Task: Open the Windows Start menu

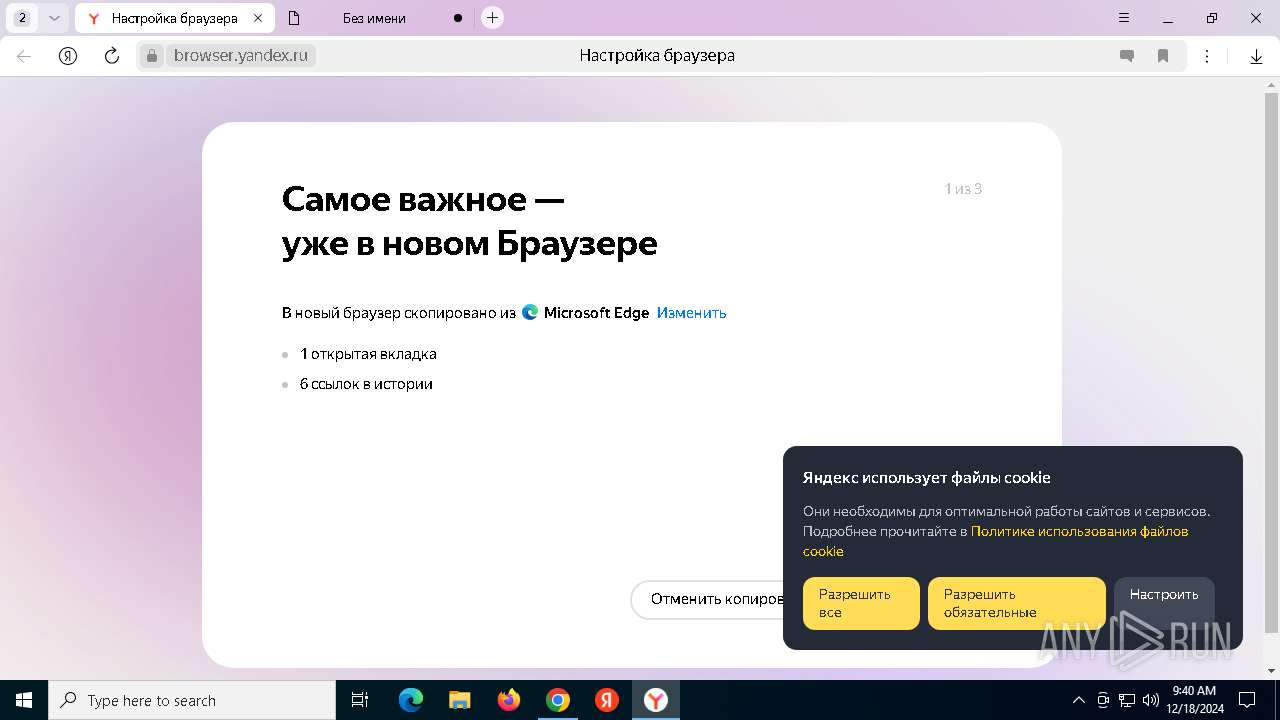Action: coord(24,700)
